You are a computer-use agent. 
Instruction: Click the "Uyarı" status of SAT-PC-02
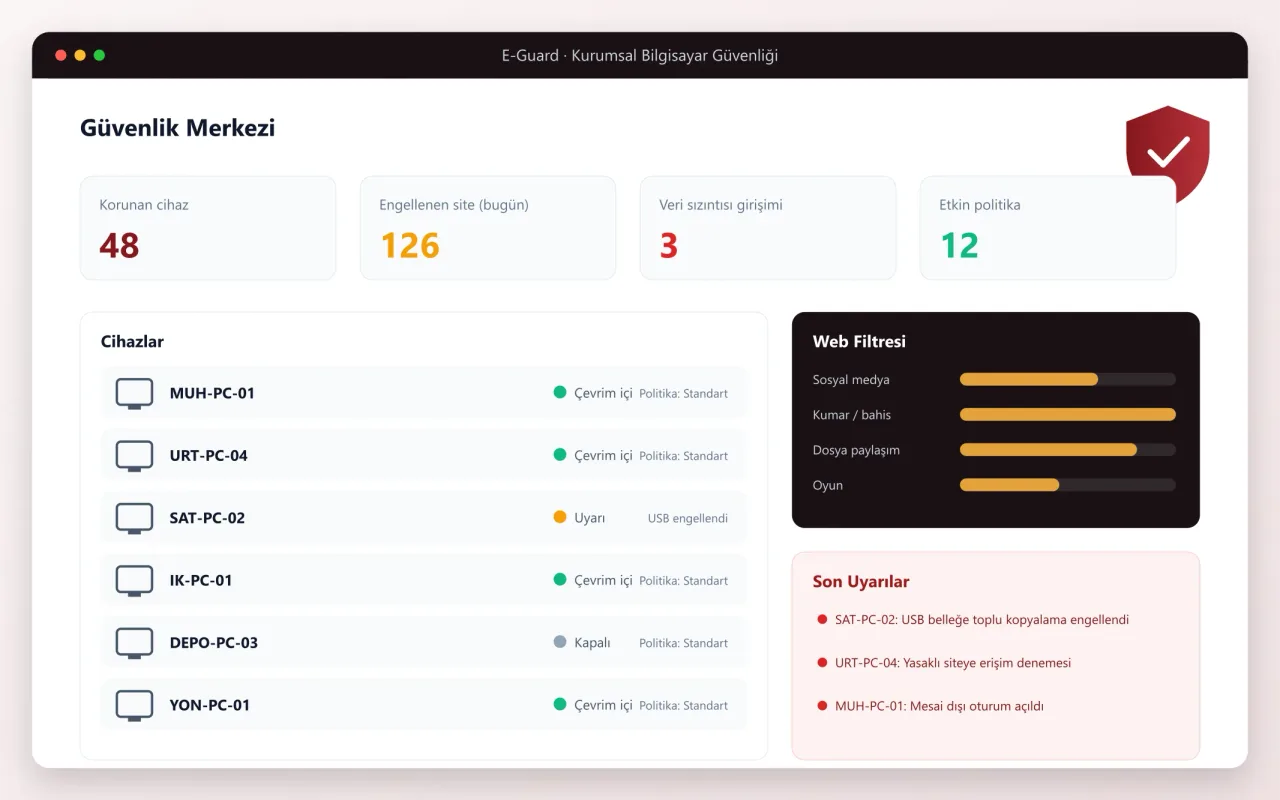point(590,518)
